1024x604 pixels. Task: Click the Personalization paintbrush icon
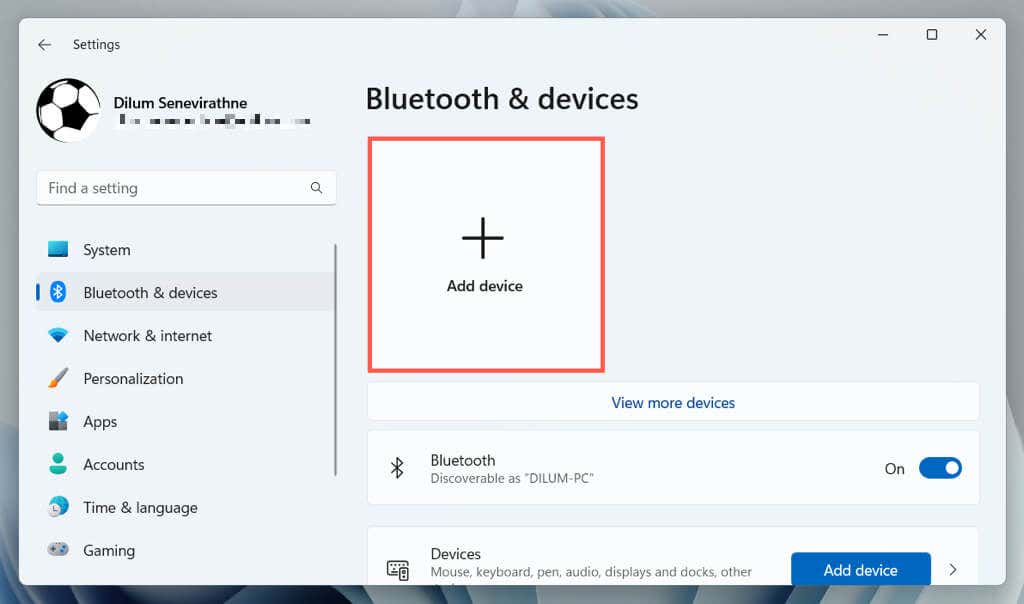60,378
